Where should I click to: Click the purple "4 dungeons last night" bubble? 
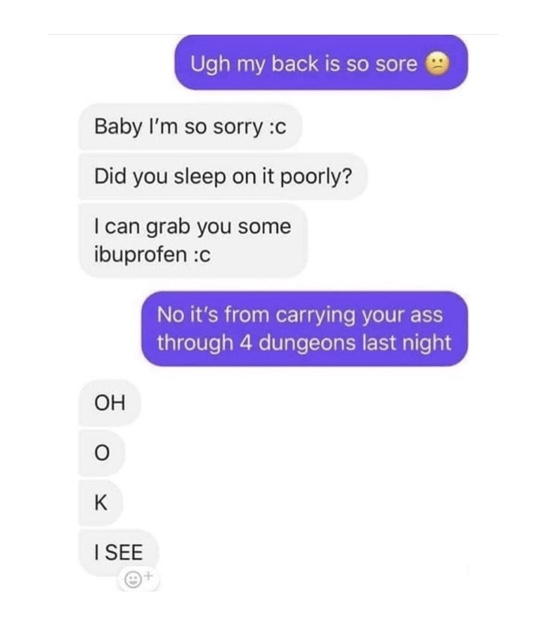coord(304,329)
